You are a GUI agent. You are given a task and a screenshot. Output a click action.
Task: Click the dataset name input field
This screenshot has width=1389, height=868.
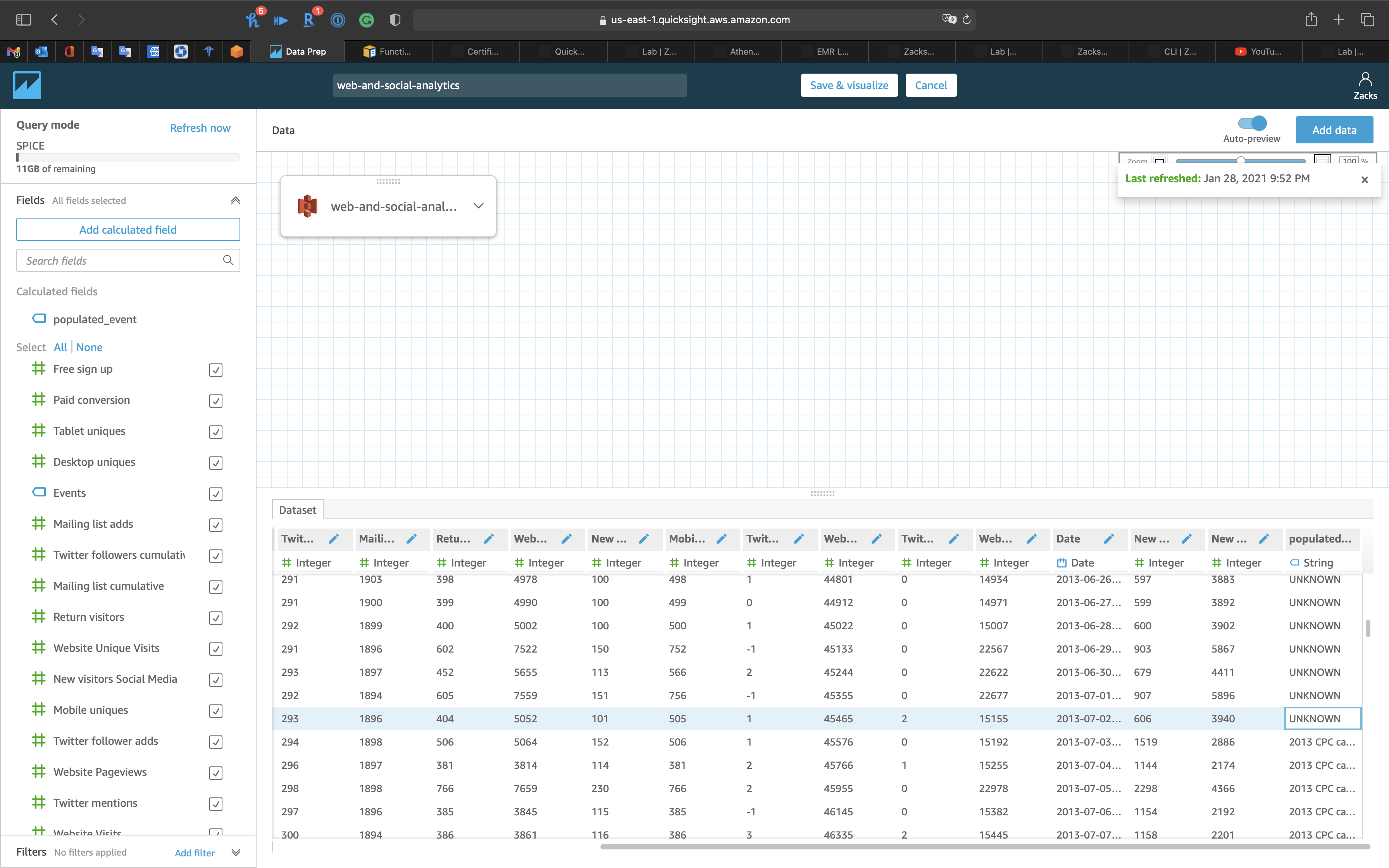[x=509, y=85]
